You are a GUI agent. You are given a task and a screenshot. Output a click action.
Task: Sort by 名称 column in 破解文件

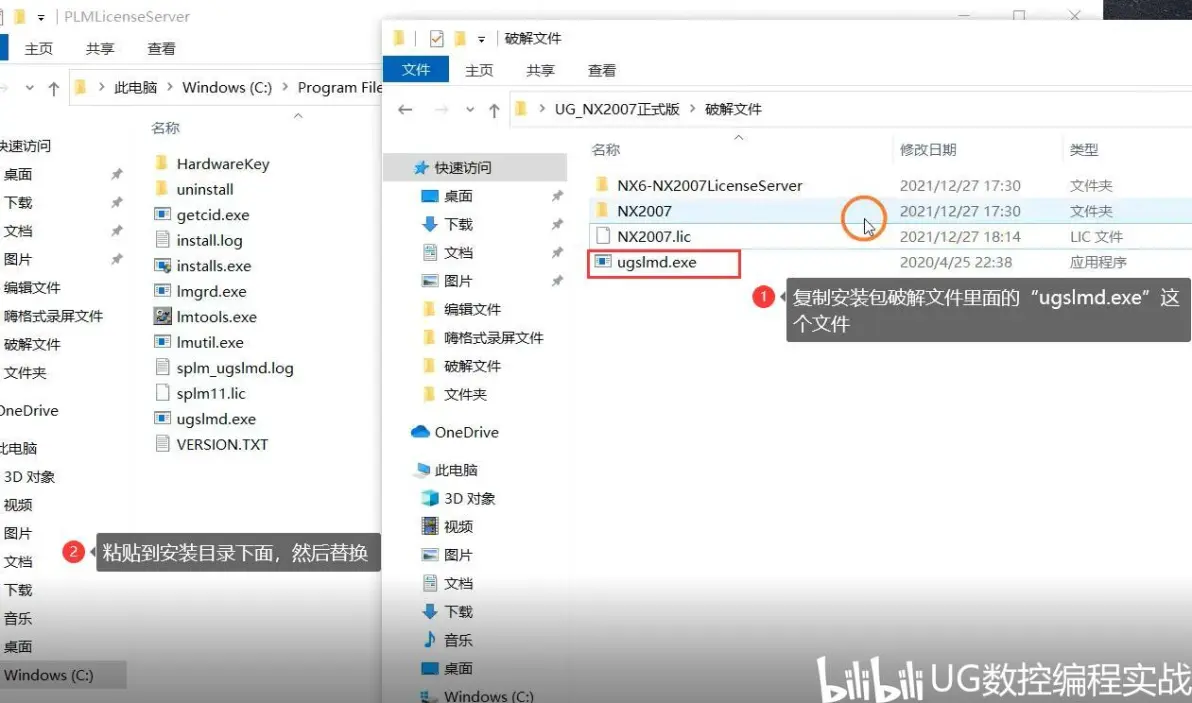[x=606, y=150]
